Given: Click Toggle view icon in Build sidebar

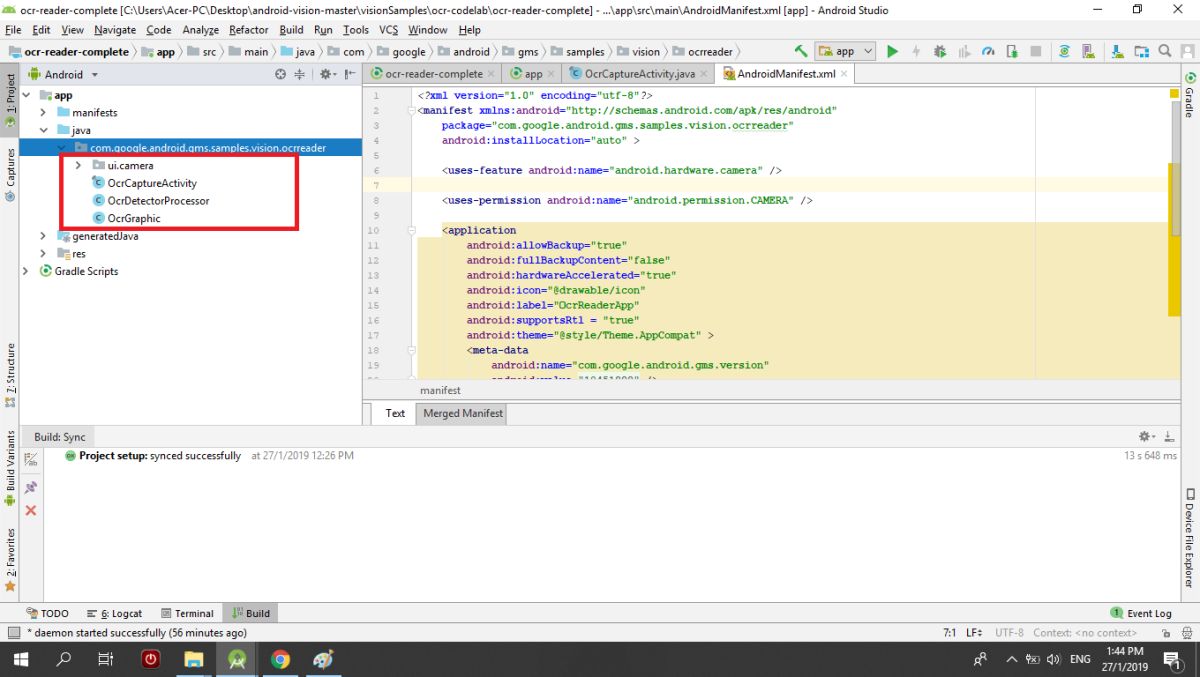Looking at the screenshot, I should [x=30, y=459].
